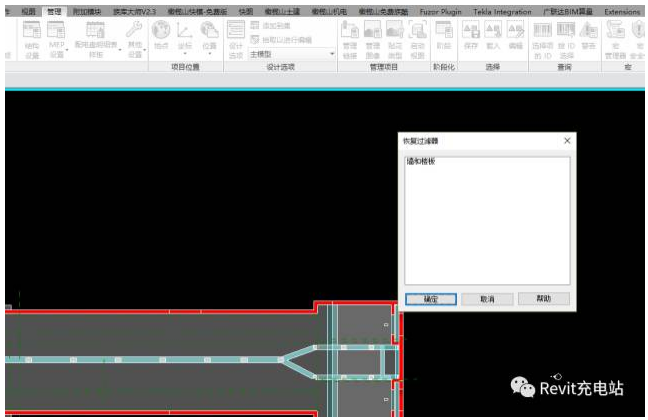This screenshot has width=648, height=420.
Task: Open the Main Model (主模型) combo box
Action: [292, 54]
